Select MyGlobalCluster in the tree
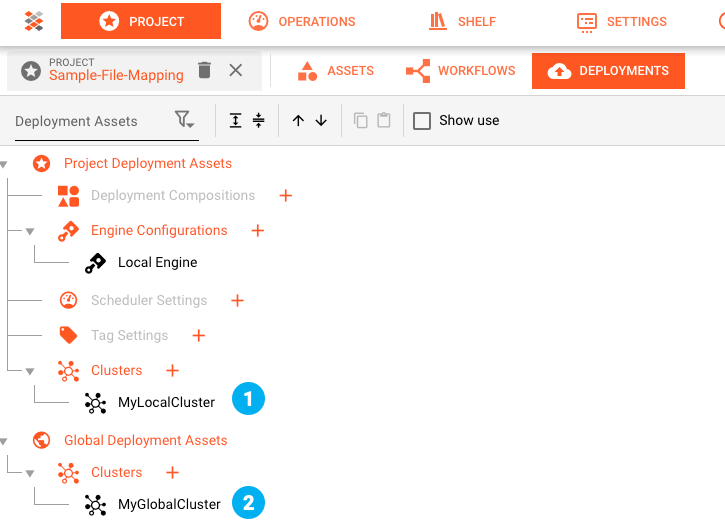This screenshot has width=725, height=530. 168,504
